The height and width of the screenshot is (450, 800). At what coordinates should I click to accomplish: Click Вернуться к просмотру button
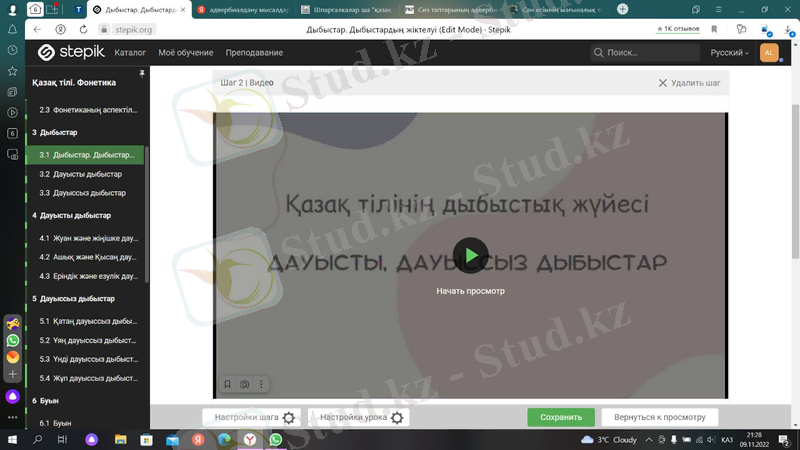[x=659, y=417]
